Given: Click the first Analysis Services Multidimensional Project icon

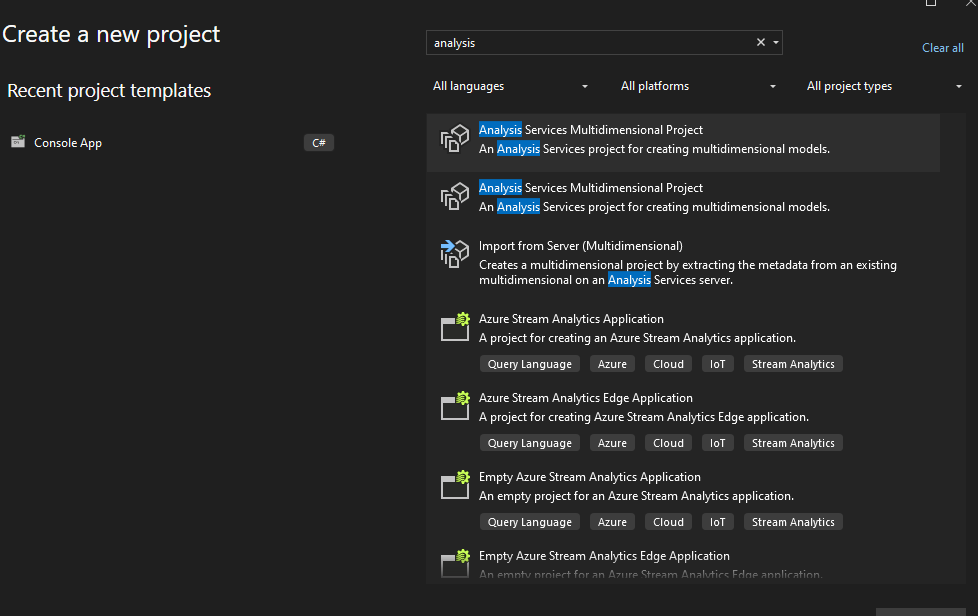Looking at the screenshot, I should pos(455,138).
